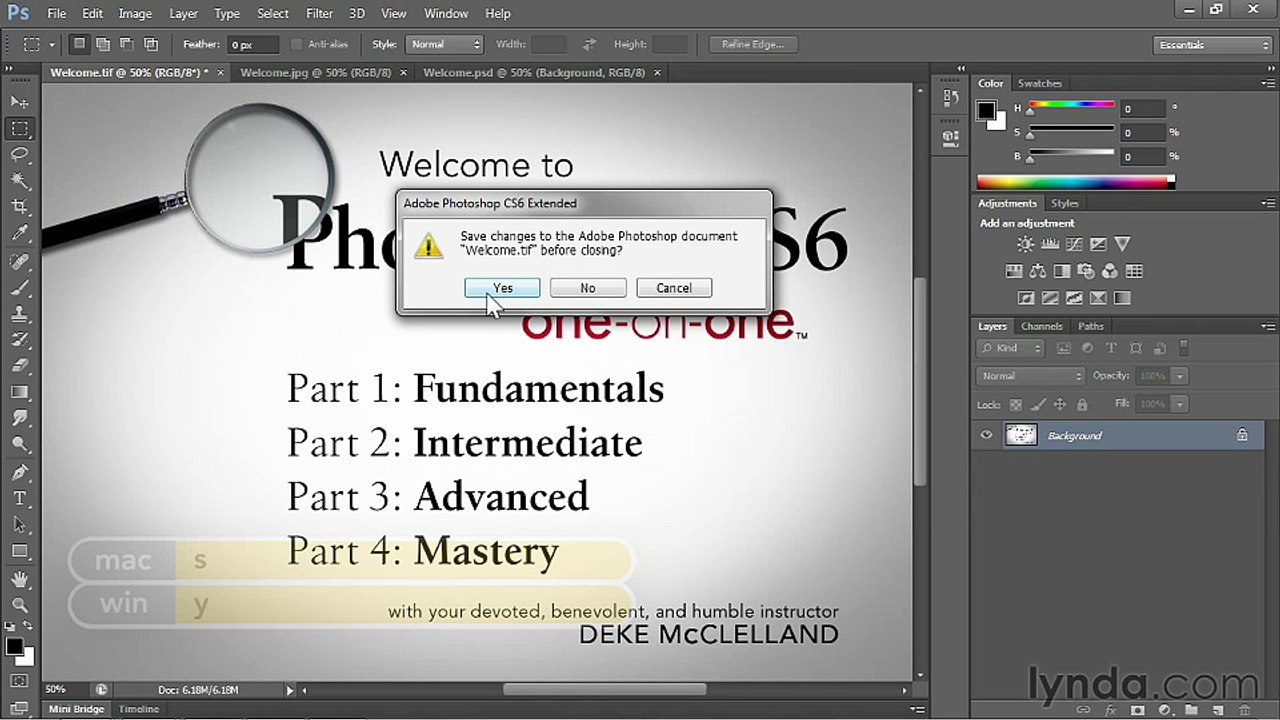This screenshot has width=1280, height=720.
Task: Toggle the Anti-alias checkbox
Action: click(x=296, y=44)
